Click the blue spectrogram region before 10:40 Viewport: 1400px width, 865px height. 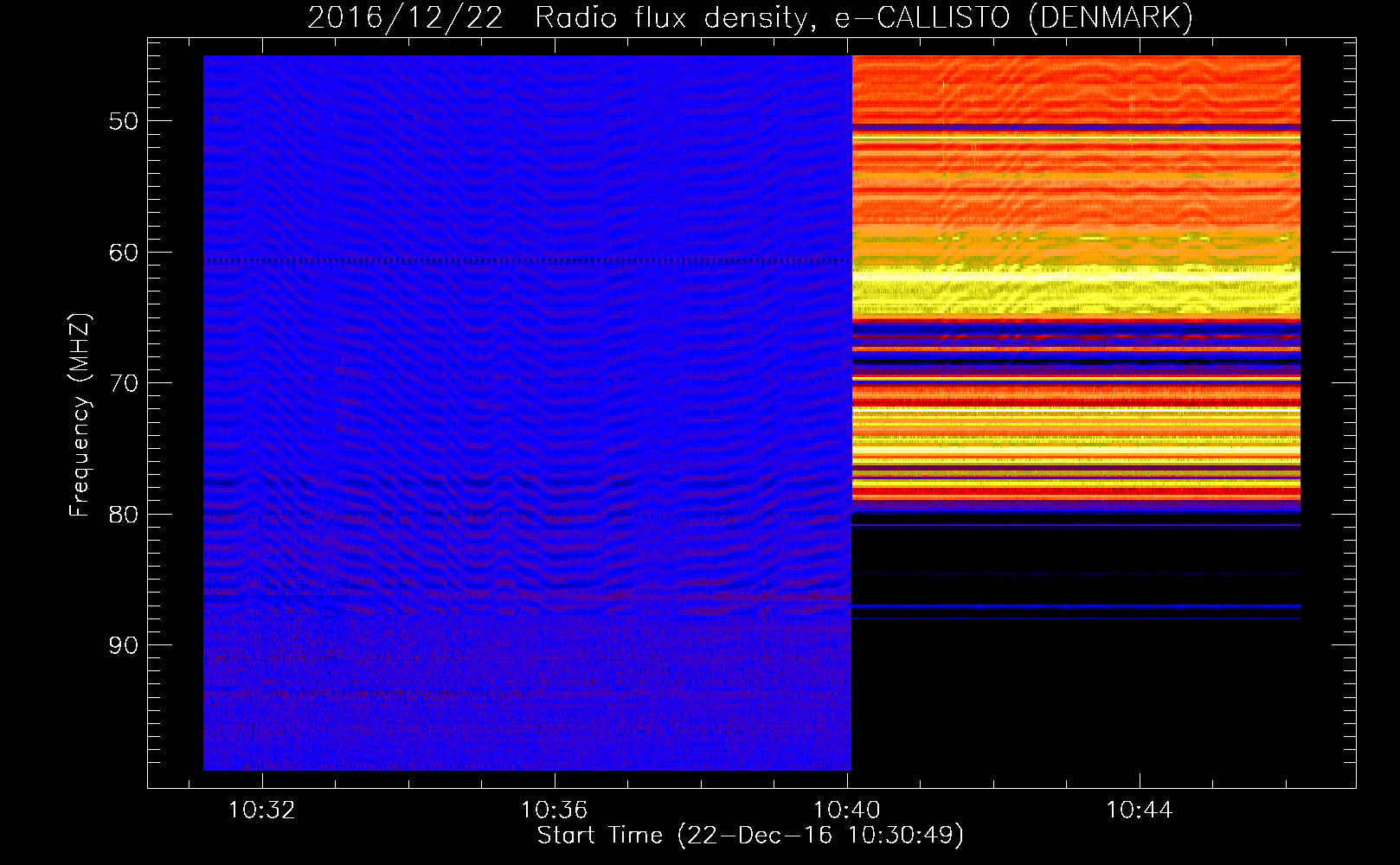527,413
